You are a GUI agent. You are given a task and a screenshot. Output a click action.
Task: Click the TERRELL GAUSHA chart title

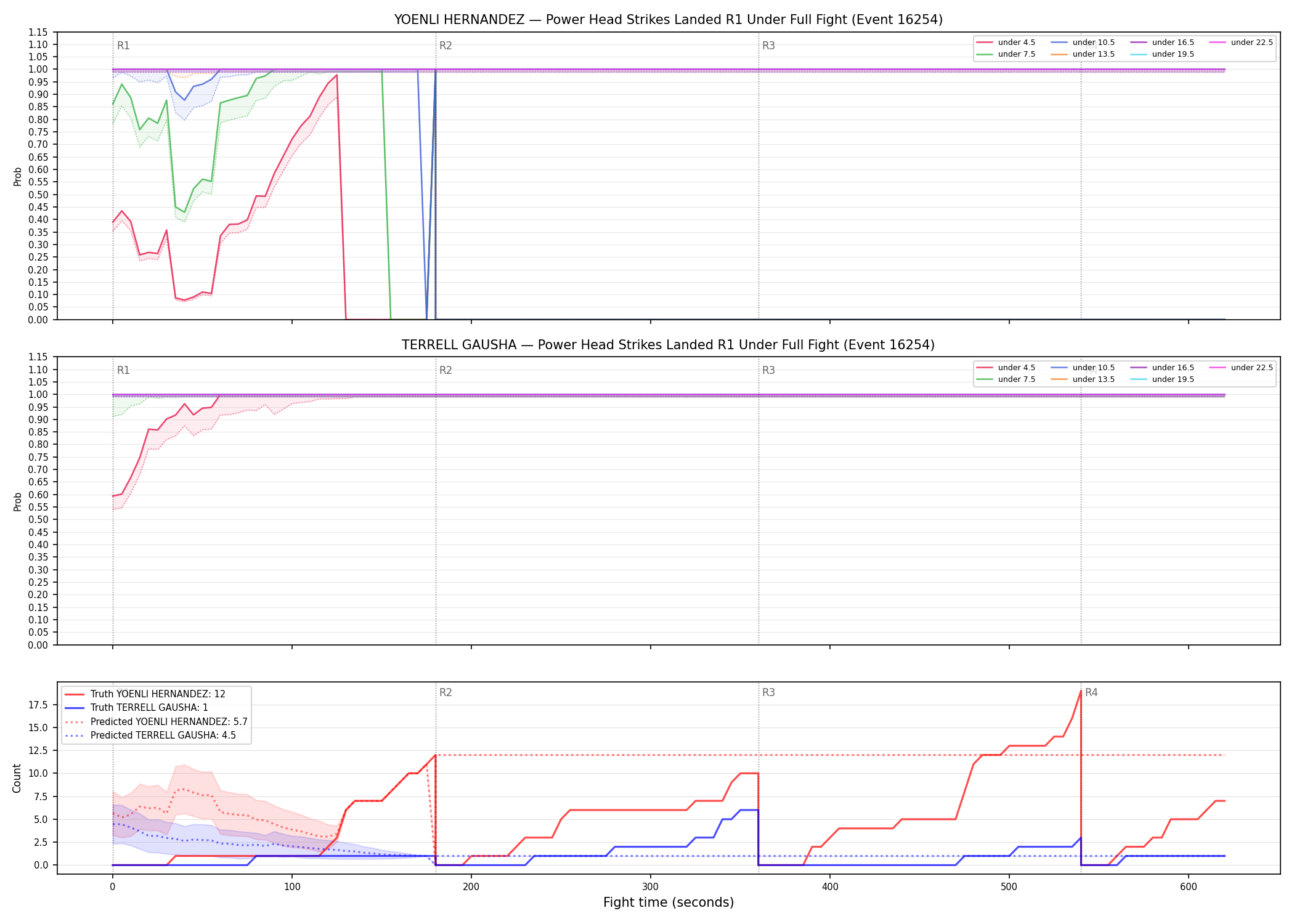point(668,345)
